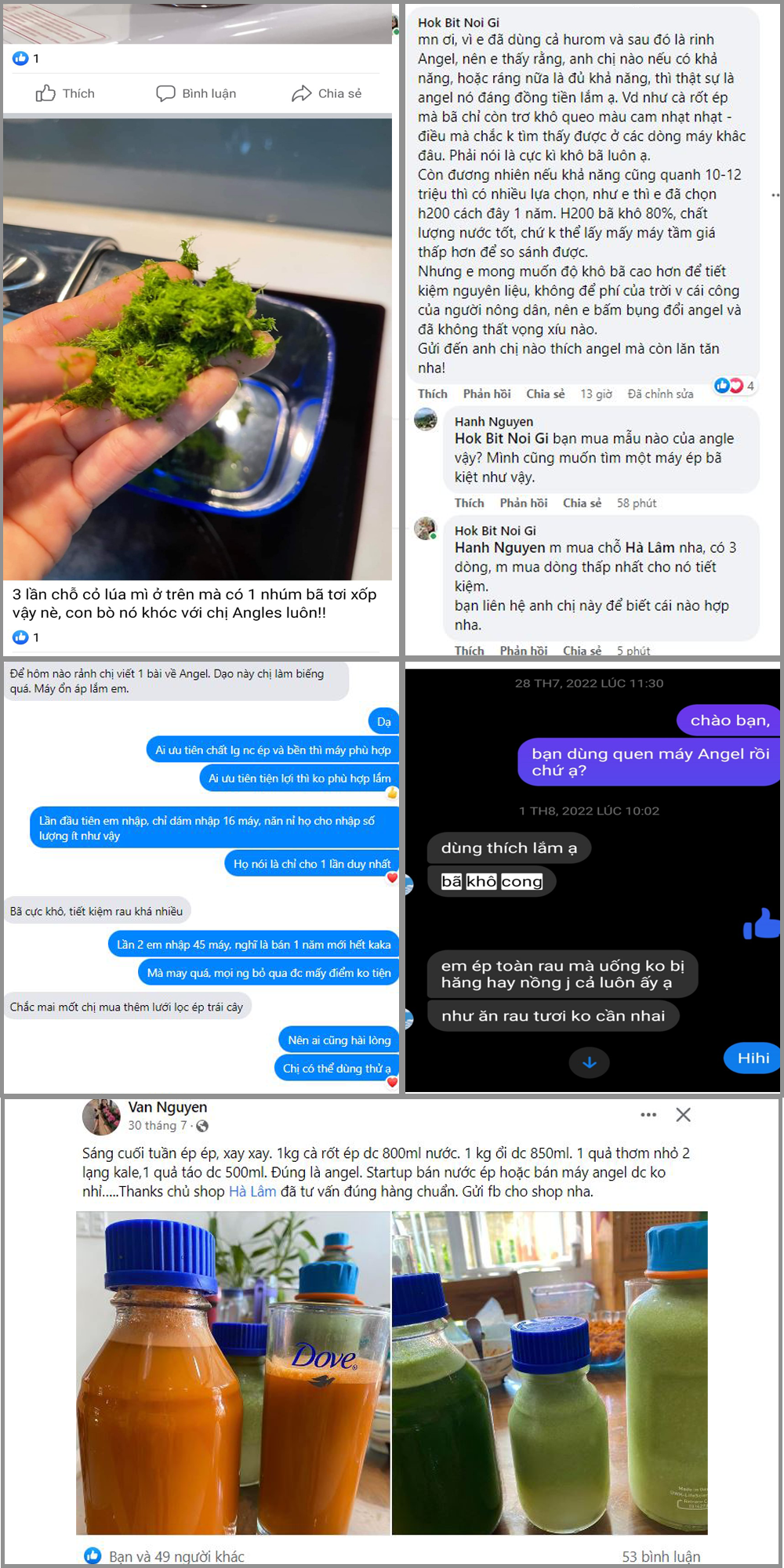
Task: View reaction icons with count 4
Action: click(x=735, y=385)
